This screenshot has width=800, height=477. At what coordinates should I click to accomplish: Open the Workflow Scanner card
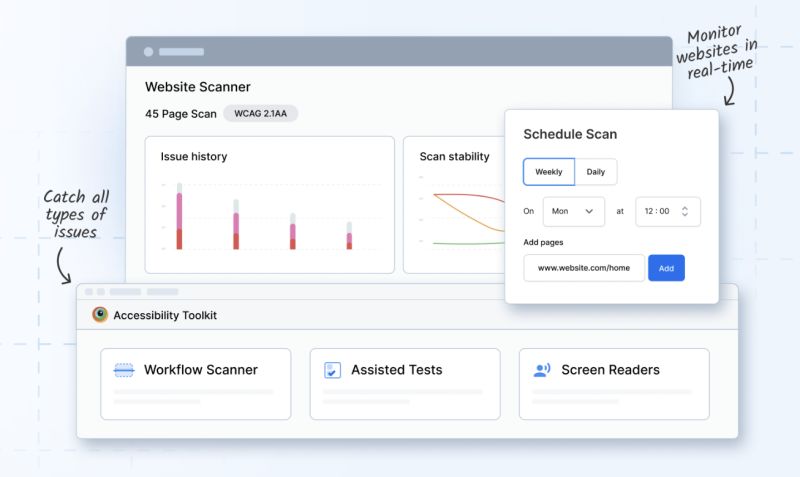click(x=195, y=384)
